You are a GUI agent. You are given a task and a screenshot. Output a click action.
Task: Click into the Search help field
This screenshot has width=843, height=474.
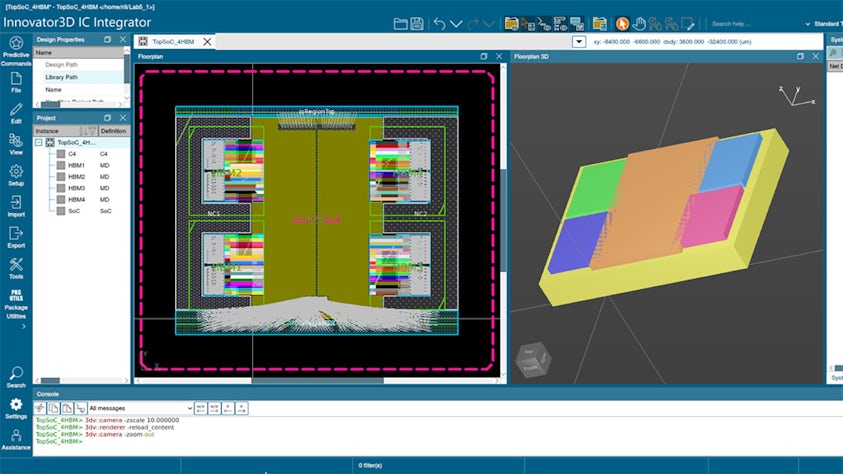pyautogui.click(x=755, y=24)
